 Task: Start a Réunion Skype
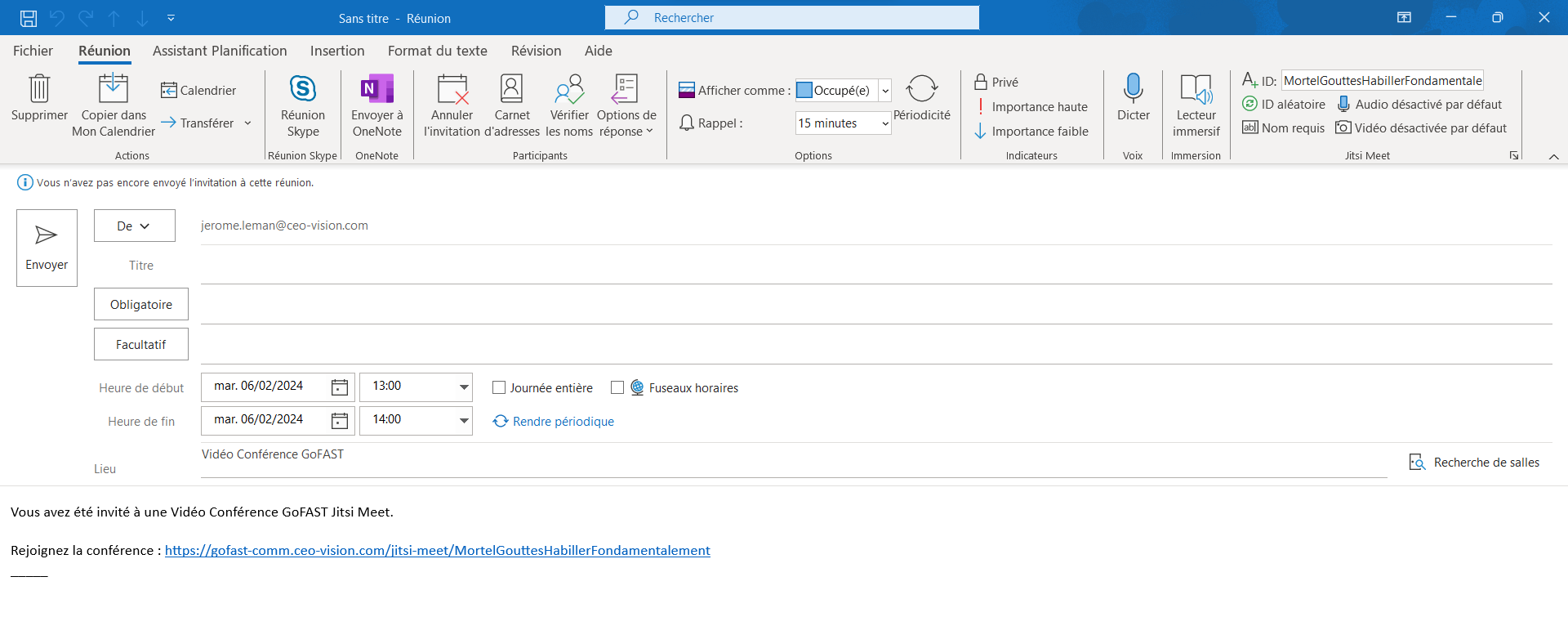(x=303, y=106)
